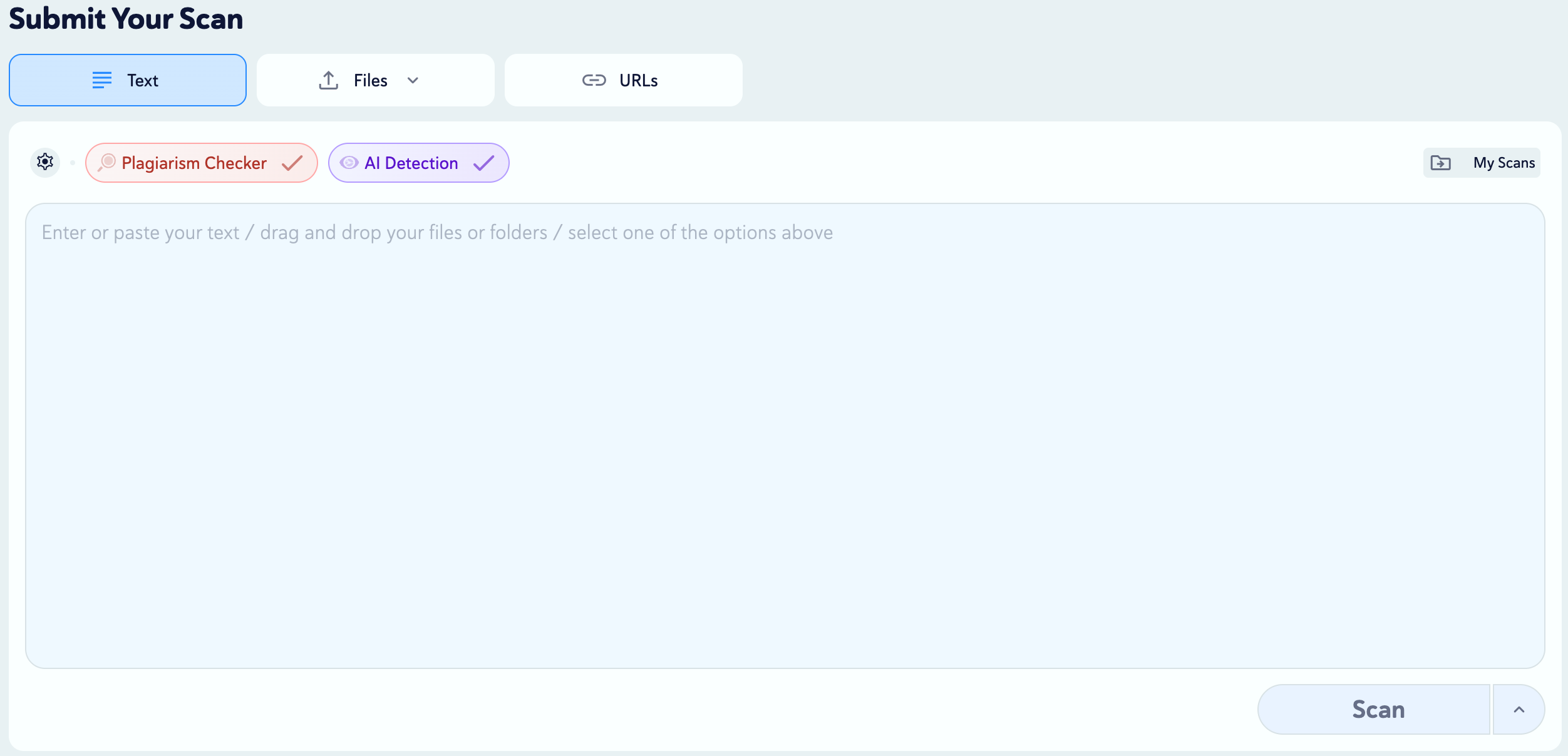The height and width of the screenshot is (756, 1568).
Task: Open the Files upload tab
Action: click(x=376, y=80)
